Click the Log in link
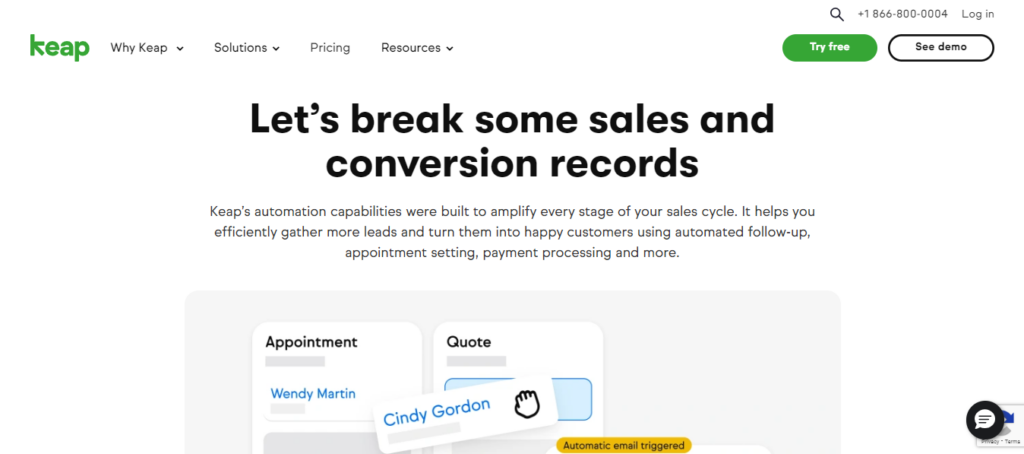The height and width of the screenshot is (454, 1024). click(x=977, y=14)
